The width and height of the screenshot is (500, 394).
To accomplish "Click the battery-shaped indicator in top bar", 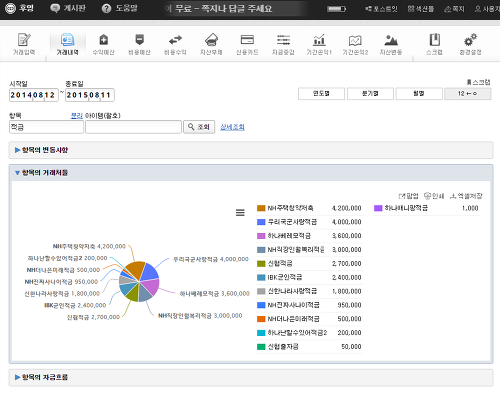I will 336,9.
